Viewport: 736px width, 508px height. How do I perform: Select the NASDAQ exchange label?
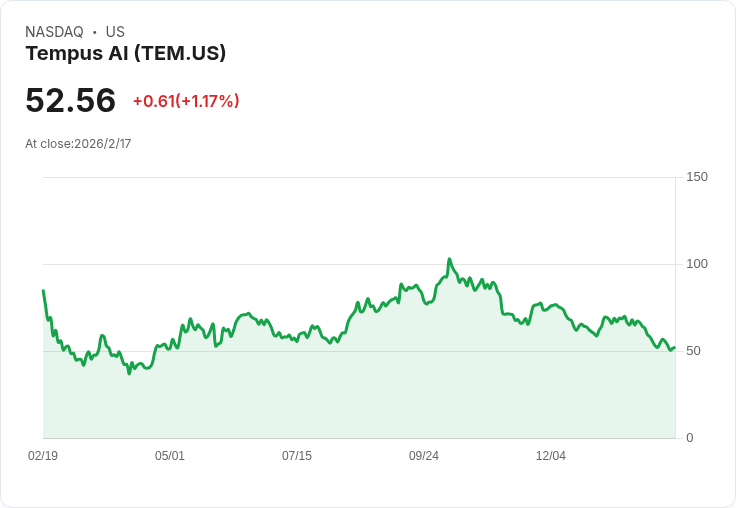click(54, 32)
